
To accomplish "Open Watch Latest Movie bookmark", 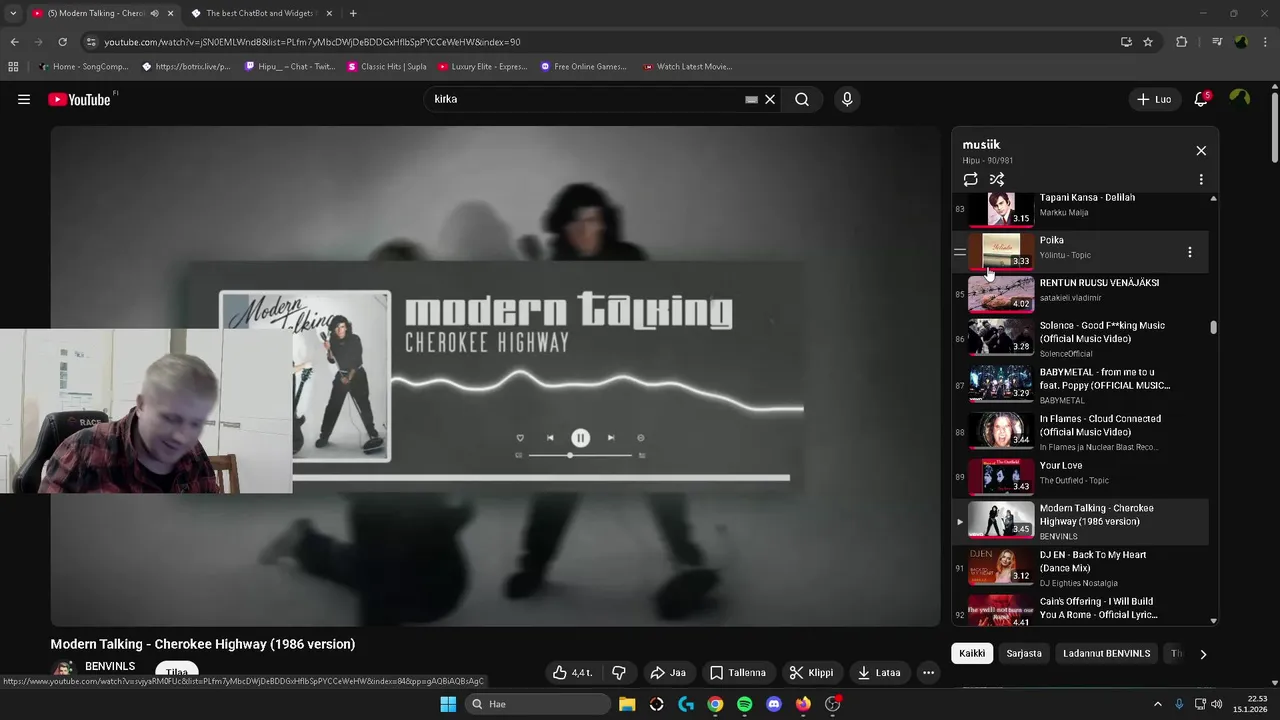I will pyautogui.click(x=688, y=67).
